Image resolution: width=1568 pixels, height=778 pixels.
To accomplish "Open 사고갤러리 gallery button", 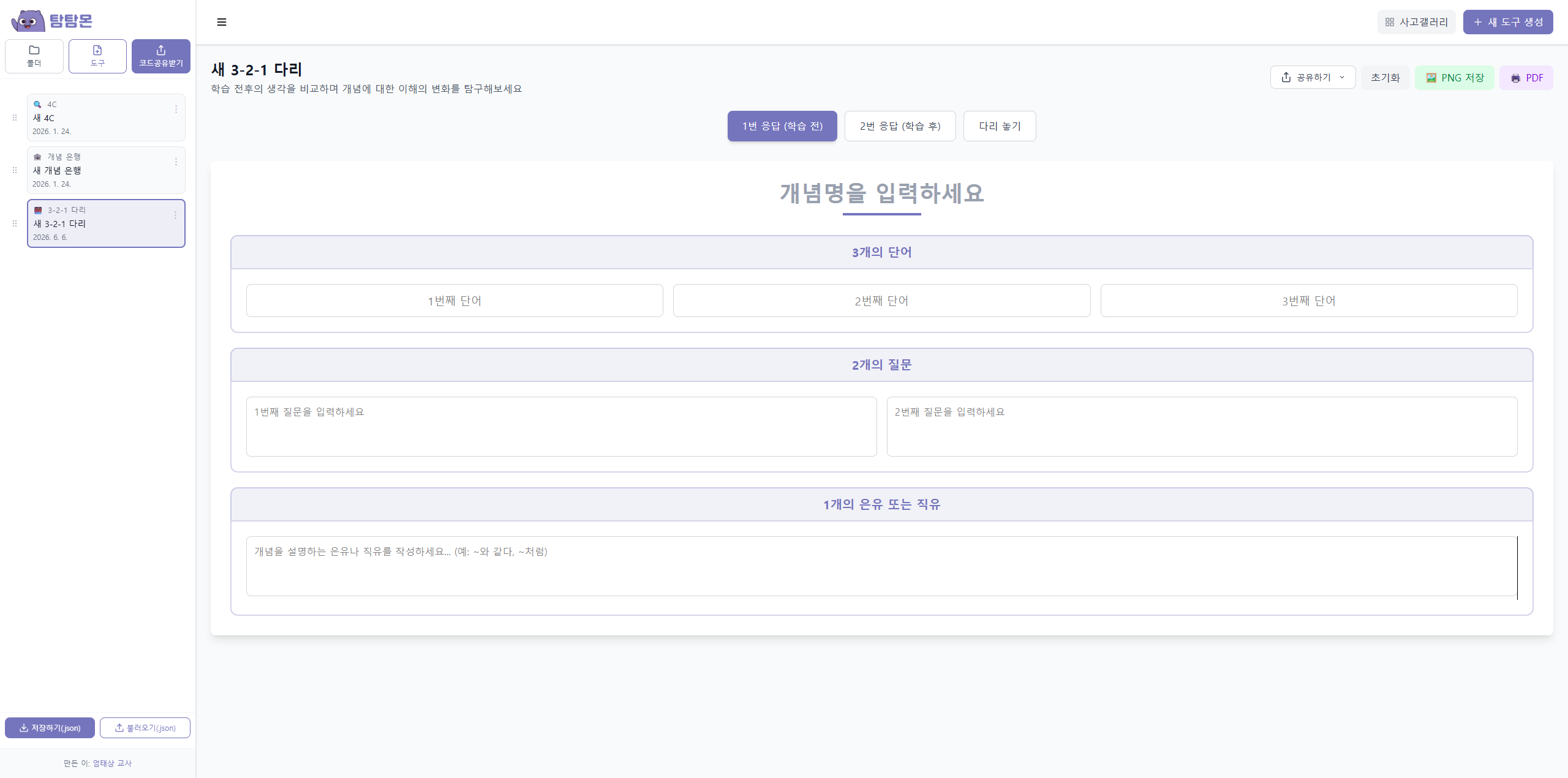I will (x=1416, y=22).
